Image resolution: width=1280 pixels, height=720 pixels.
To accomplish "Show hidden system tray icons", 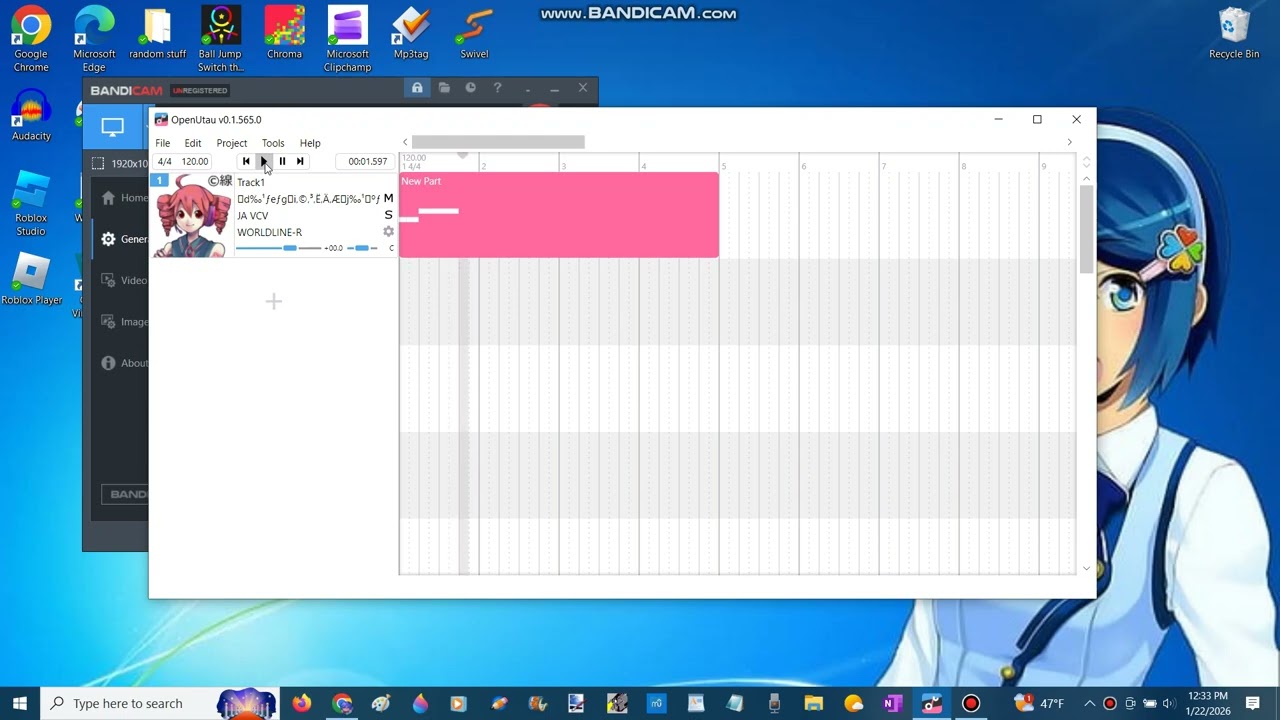I will point(1089,703).
